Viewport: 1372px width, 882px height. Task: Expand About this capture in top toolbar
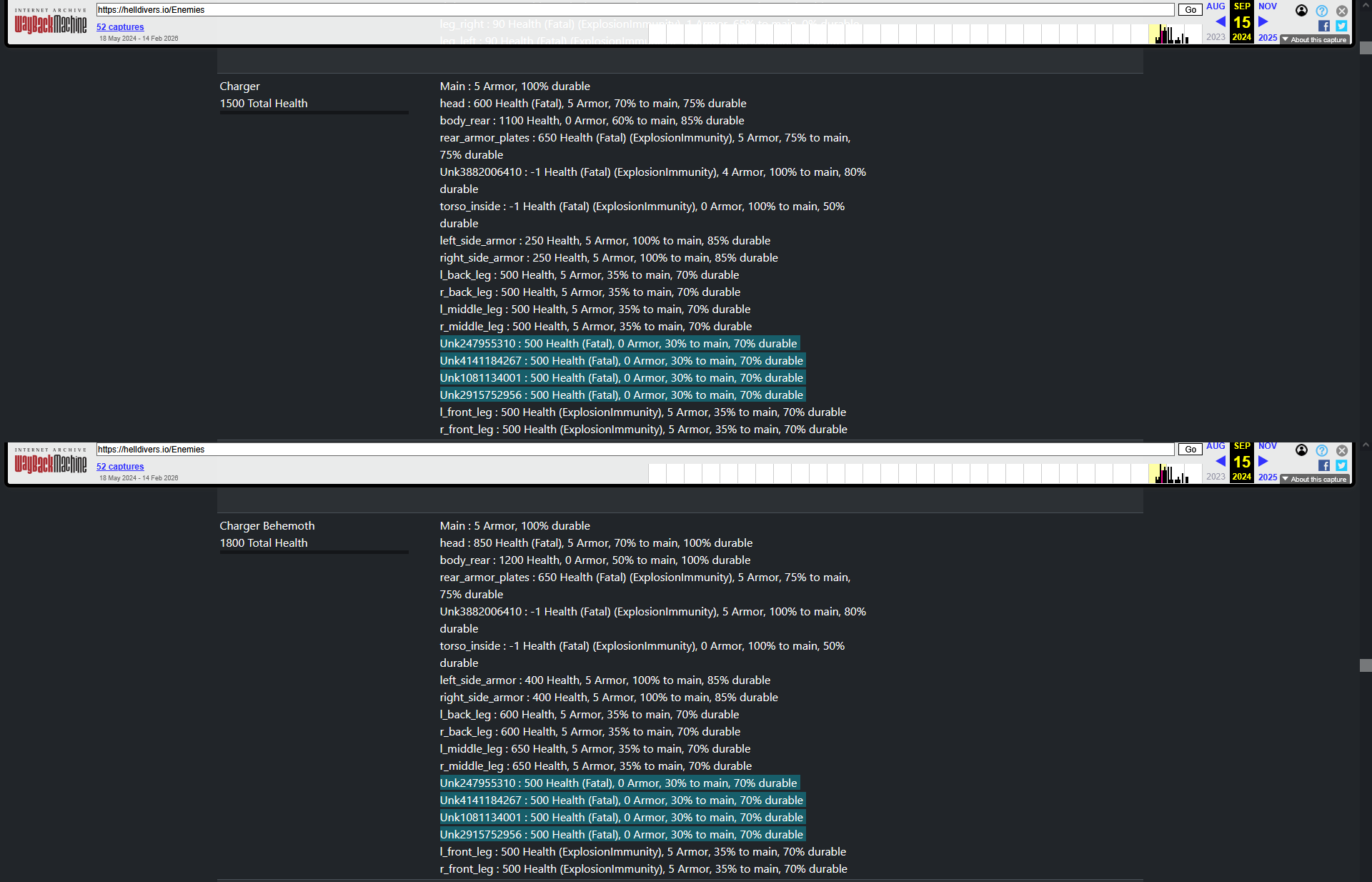pyautogui.click(x=1314, y=40)
